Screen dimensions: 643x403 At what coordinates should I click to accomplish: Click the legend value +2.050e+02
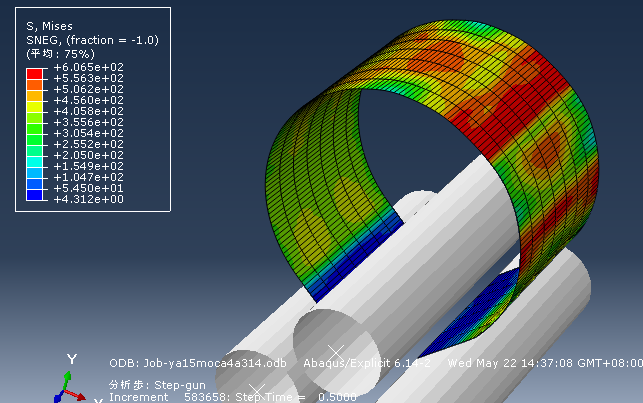(89, 155)
